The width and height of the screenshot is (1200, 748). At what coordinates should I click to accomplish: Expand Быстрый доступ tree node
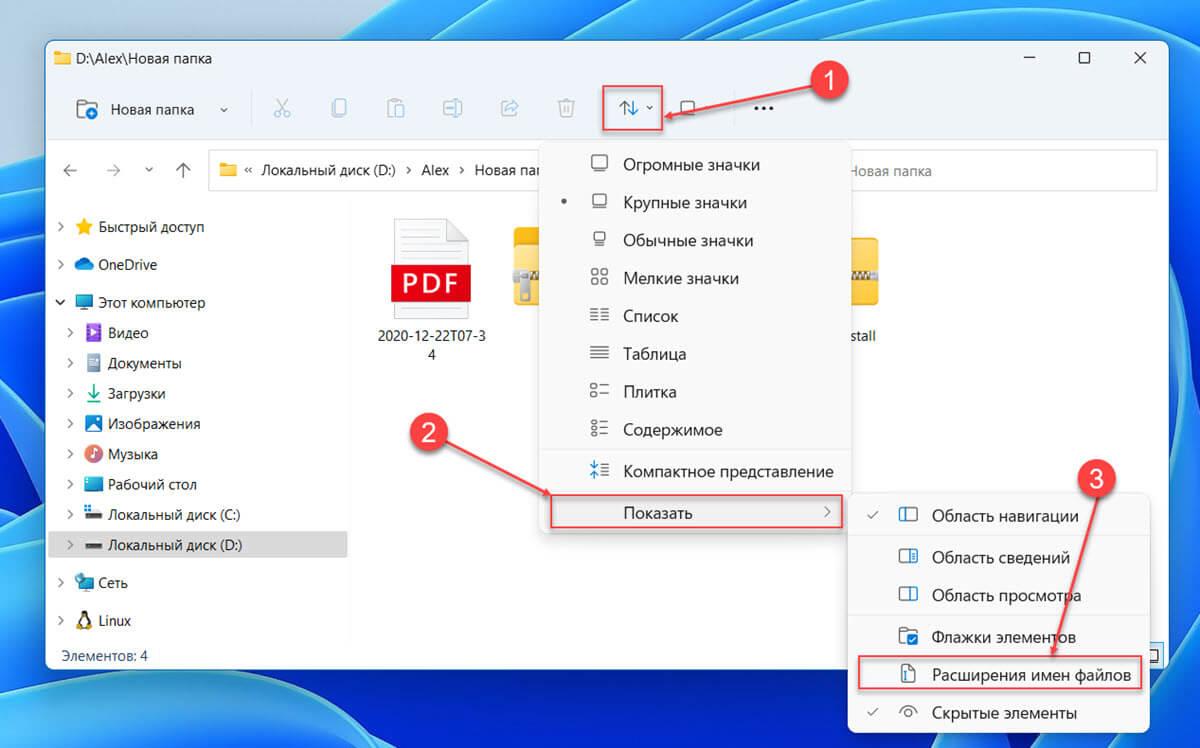point(62,227)
